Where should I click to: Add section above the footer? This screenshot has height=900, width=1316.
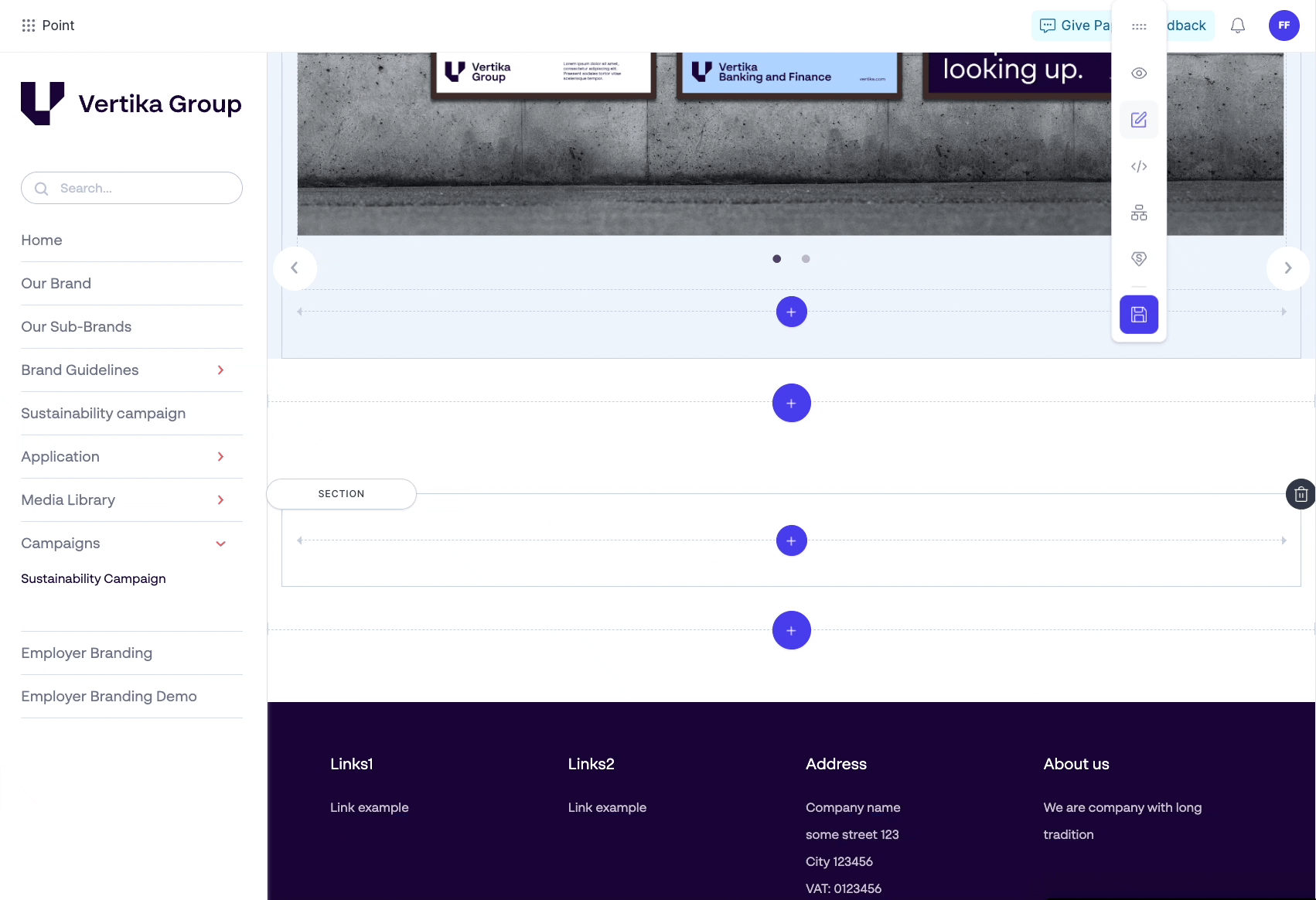pos(792,631)
